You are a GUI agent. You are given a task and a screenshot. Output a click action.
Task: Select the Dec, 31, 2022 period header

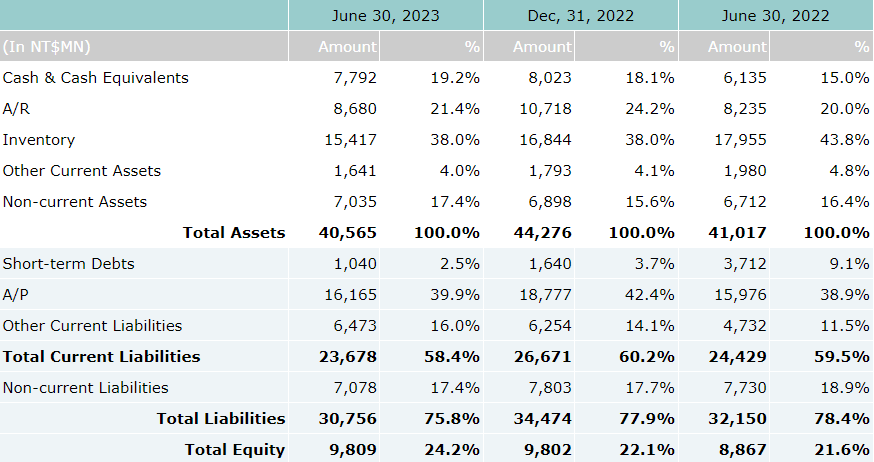point(580,16)
